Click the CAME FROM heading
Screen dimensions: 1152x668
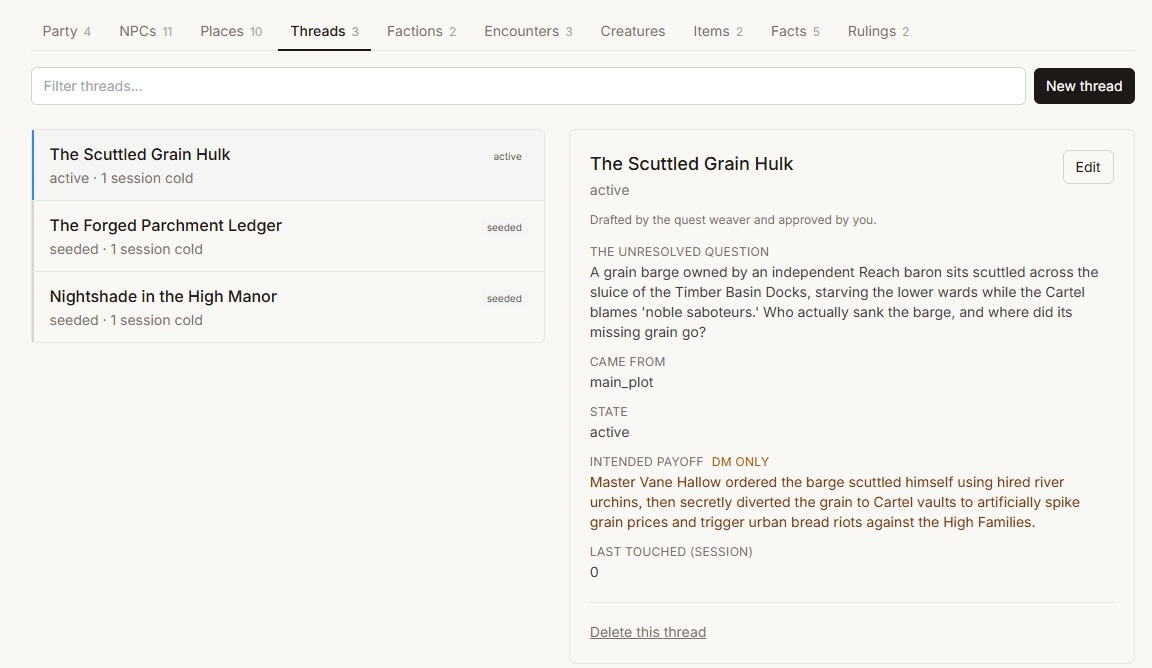click(627, 362)
